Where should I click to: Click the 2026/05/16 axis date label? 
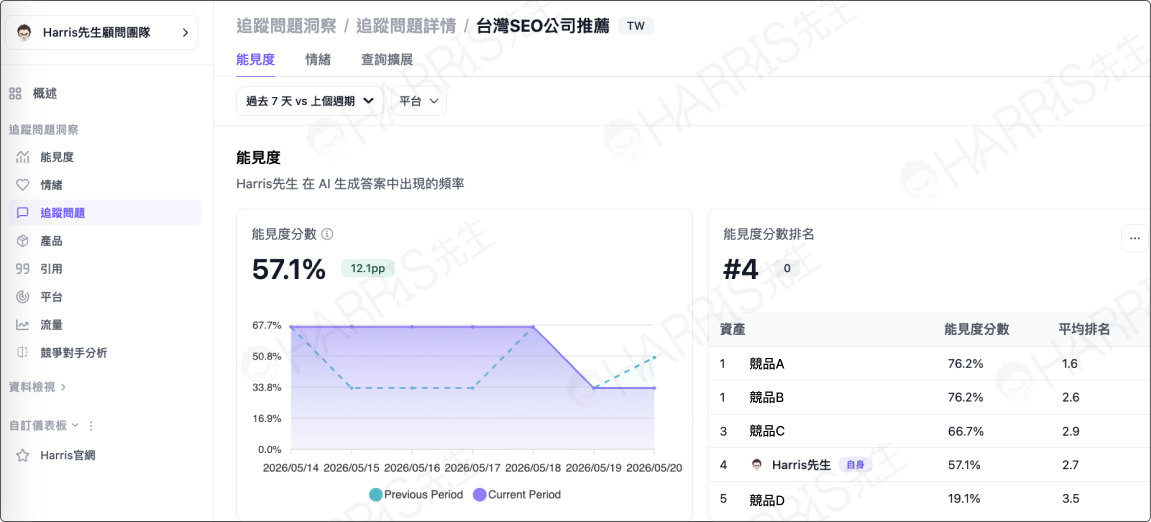point(413,468)
